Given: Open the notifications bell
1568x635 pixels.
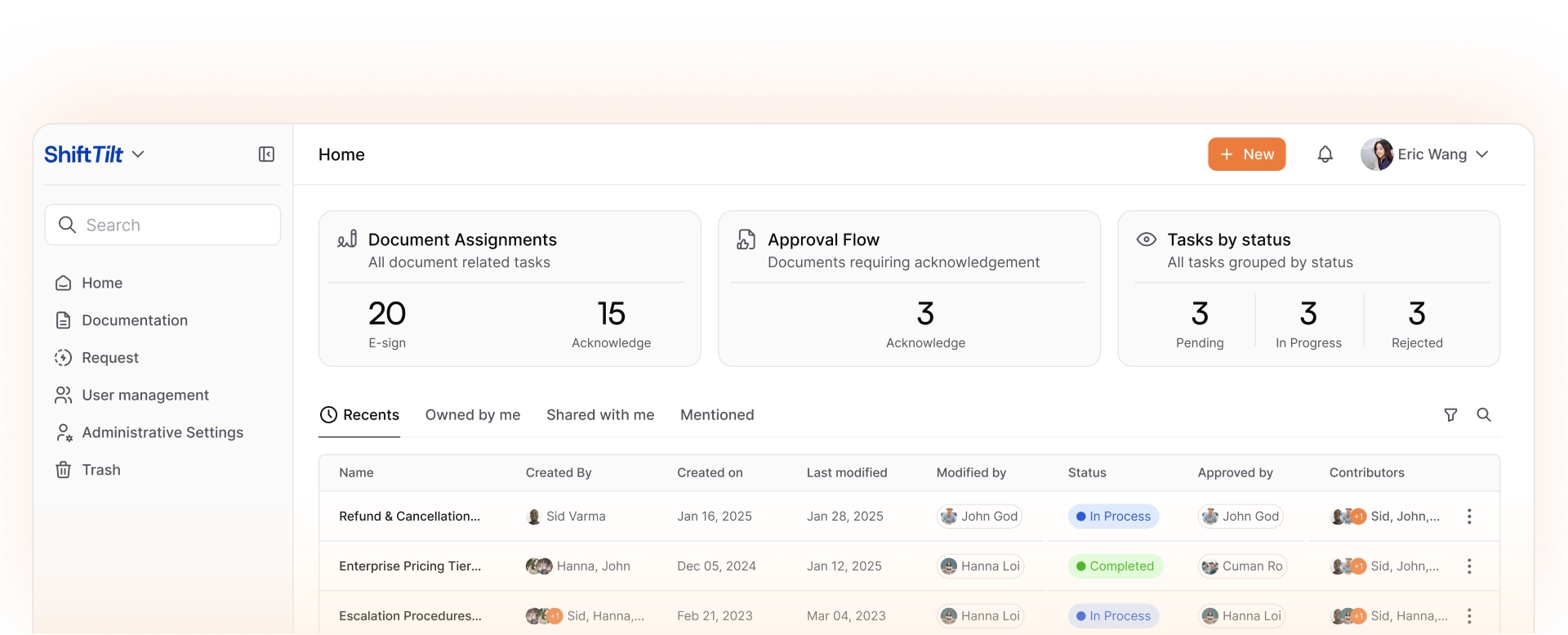Looking at the screenshot, I should click(x=1325, y=154).
